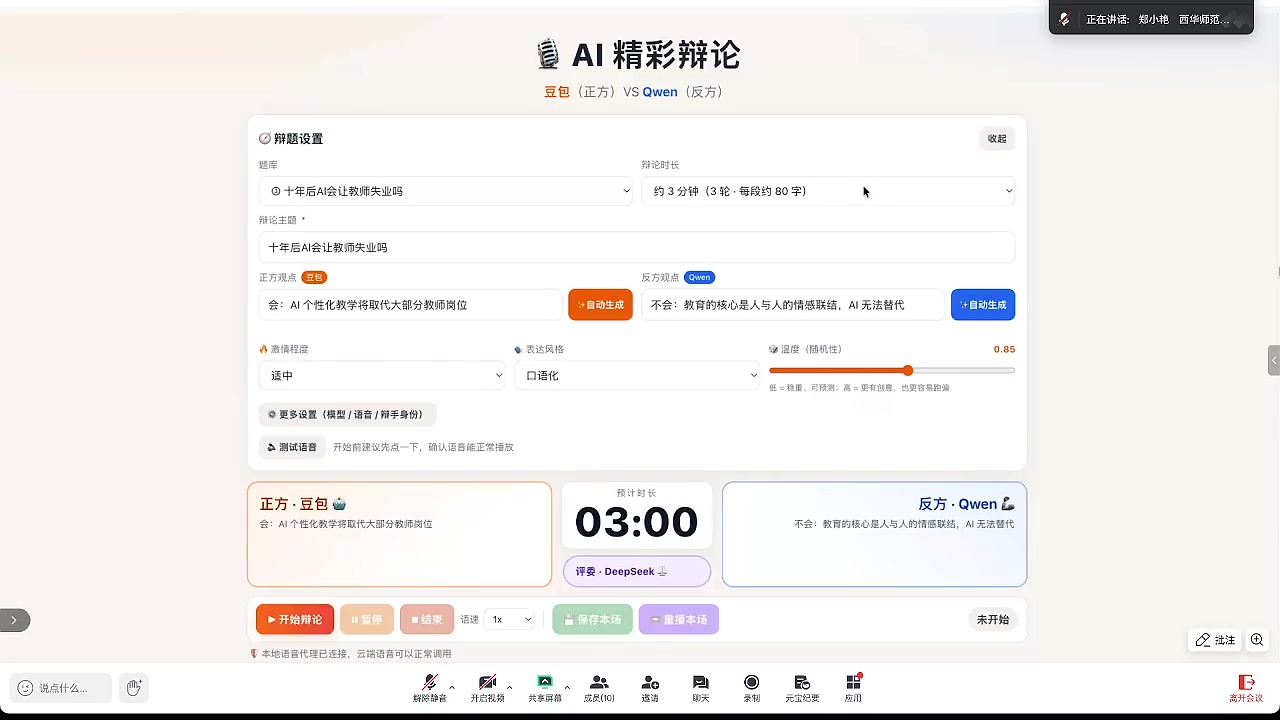Open the 题库 topic dropdown
The image size is (1280, 720).
point(445,191)
